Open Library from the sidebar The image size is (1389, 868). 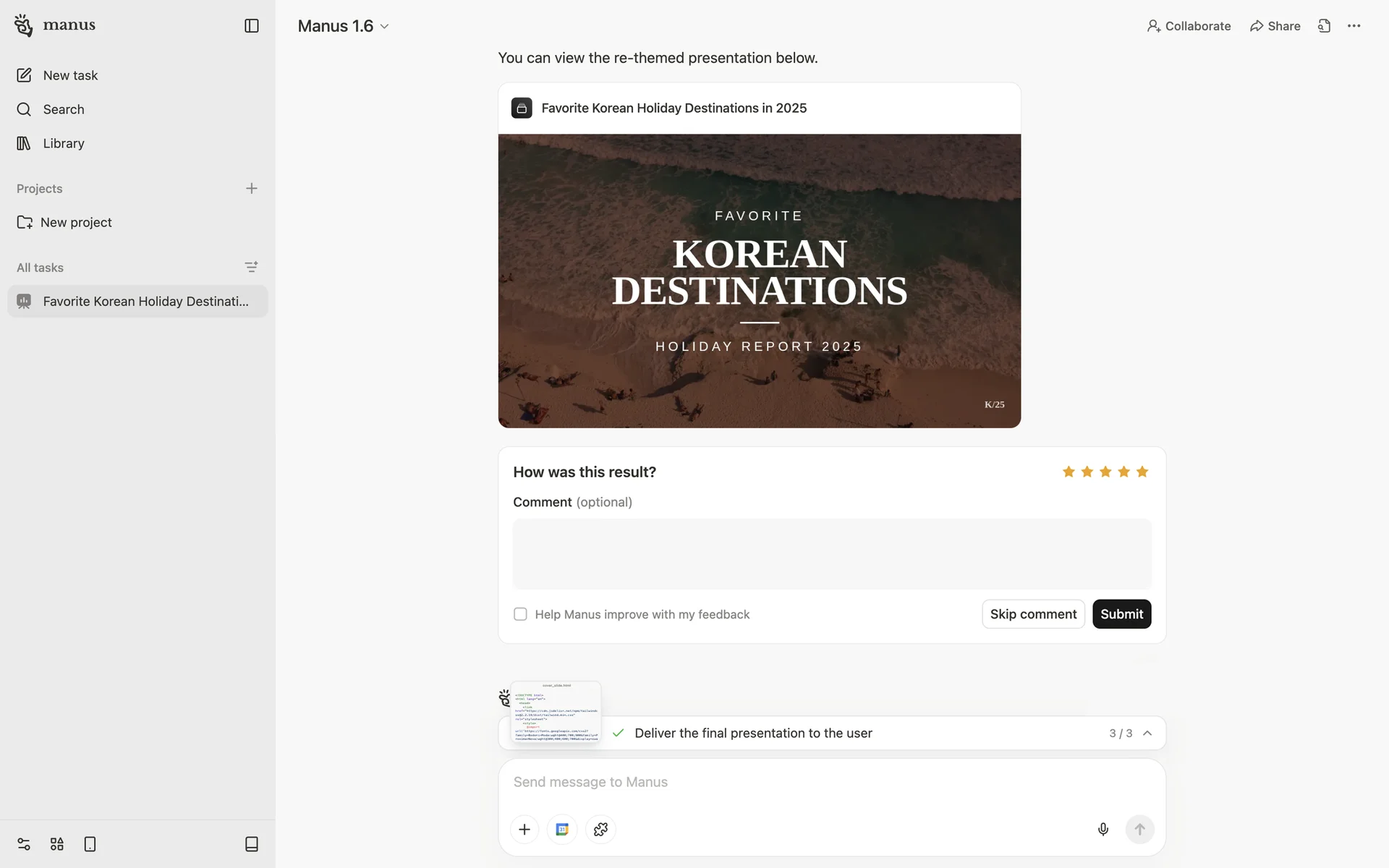[x=64, y=143]
